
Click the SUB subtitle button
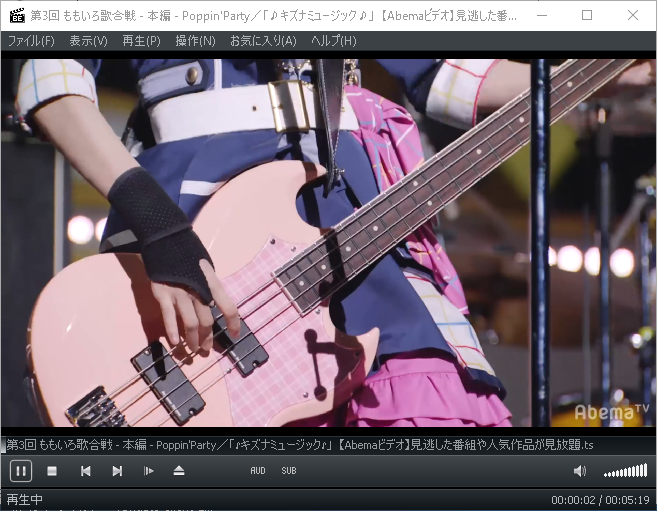(x=289, y=471)
